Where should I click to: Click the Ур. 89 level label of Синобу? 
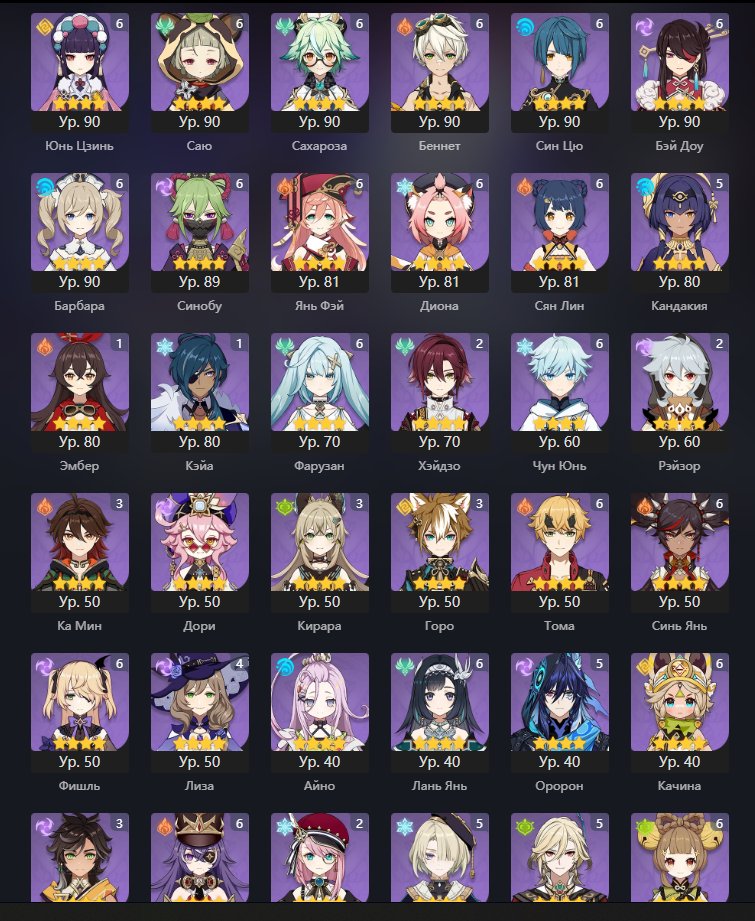200,282
